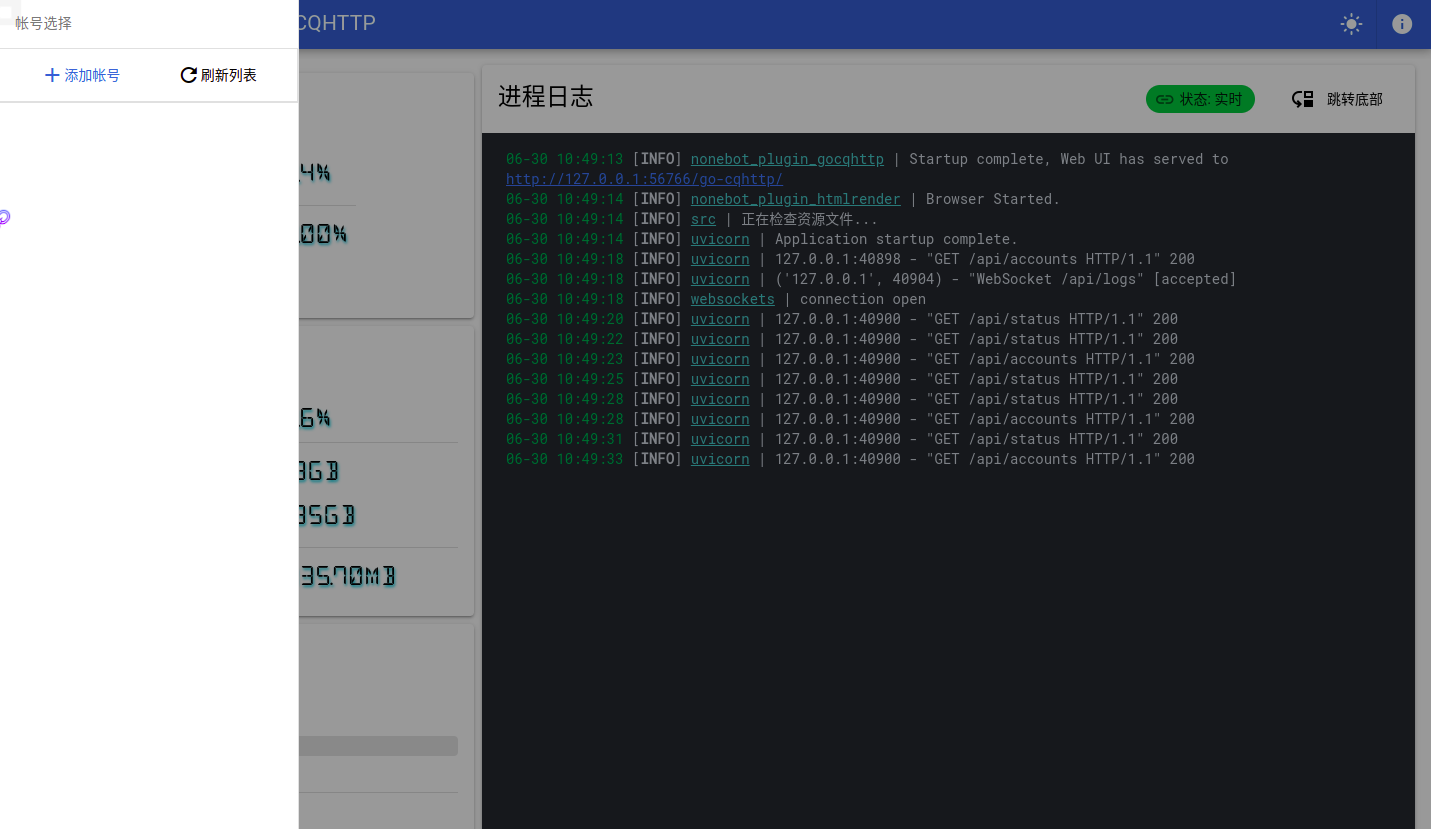Toggle the light/dark theme sun icon
Image resolution: width=1431 pixels, height=829 pixels.
1351,24
